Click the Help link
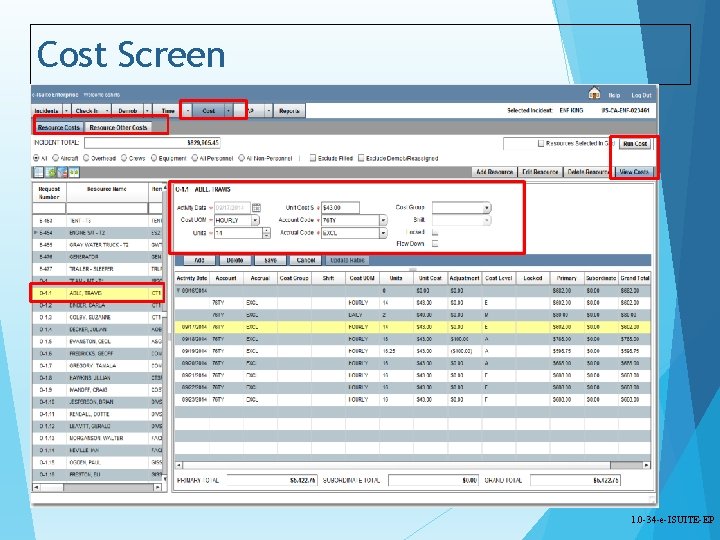This screenshot has height=540, width=720. tap(614, 96)
